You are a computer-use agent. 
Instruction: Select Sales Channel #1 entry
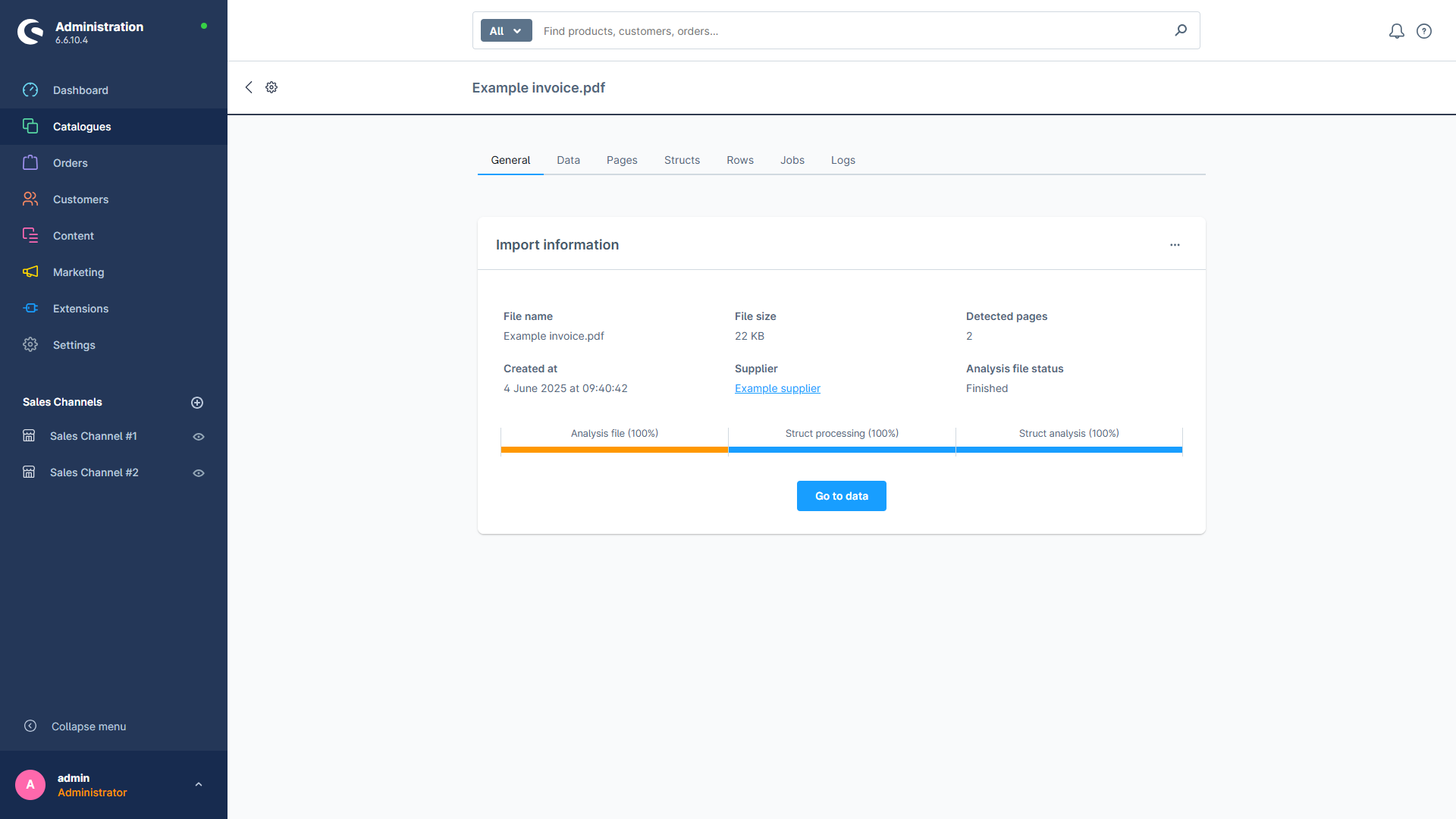(x=93, y=436)
